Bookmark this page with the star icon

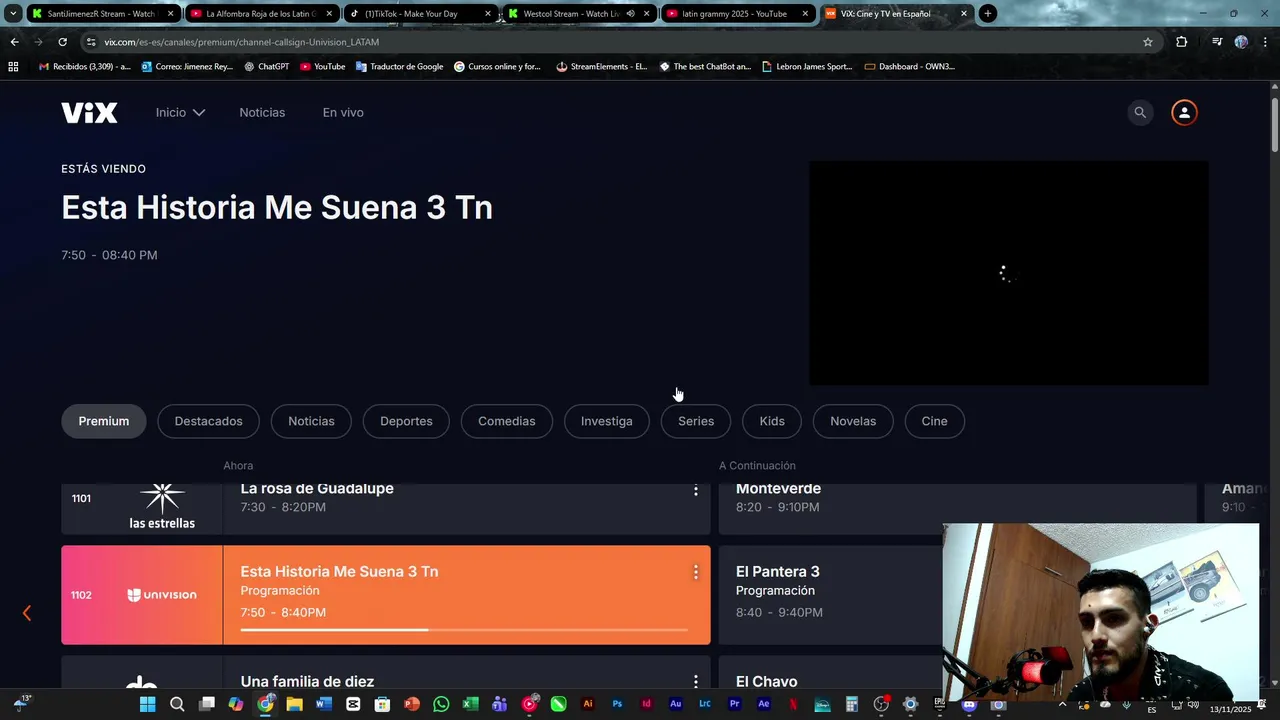click(x=1148, y=42)
